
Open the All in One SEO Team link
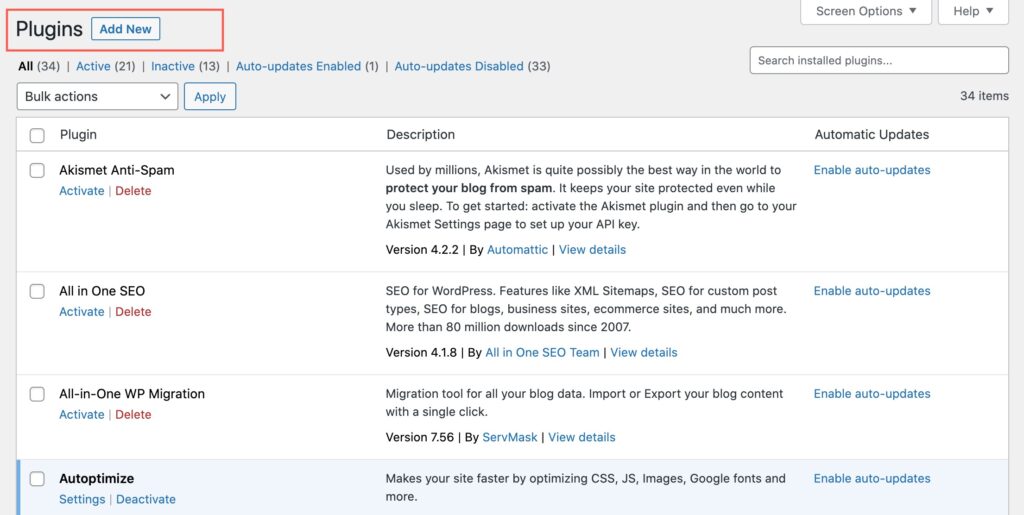(x=542, y=352)
